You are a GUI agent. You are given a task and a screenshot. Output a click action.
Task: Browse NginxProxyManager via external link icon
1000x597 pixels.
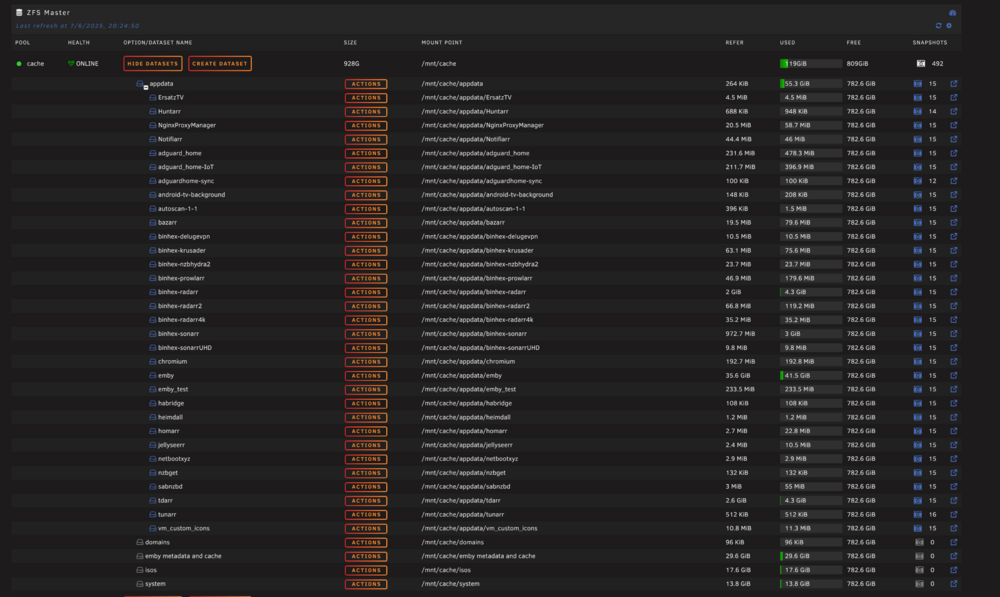[953, 126]
